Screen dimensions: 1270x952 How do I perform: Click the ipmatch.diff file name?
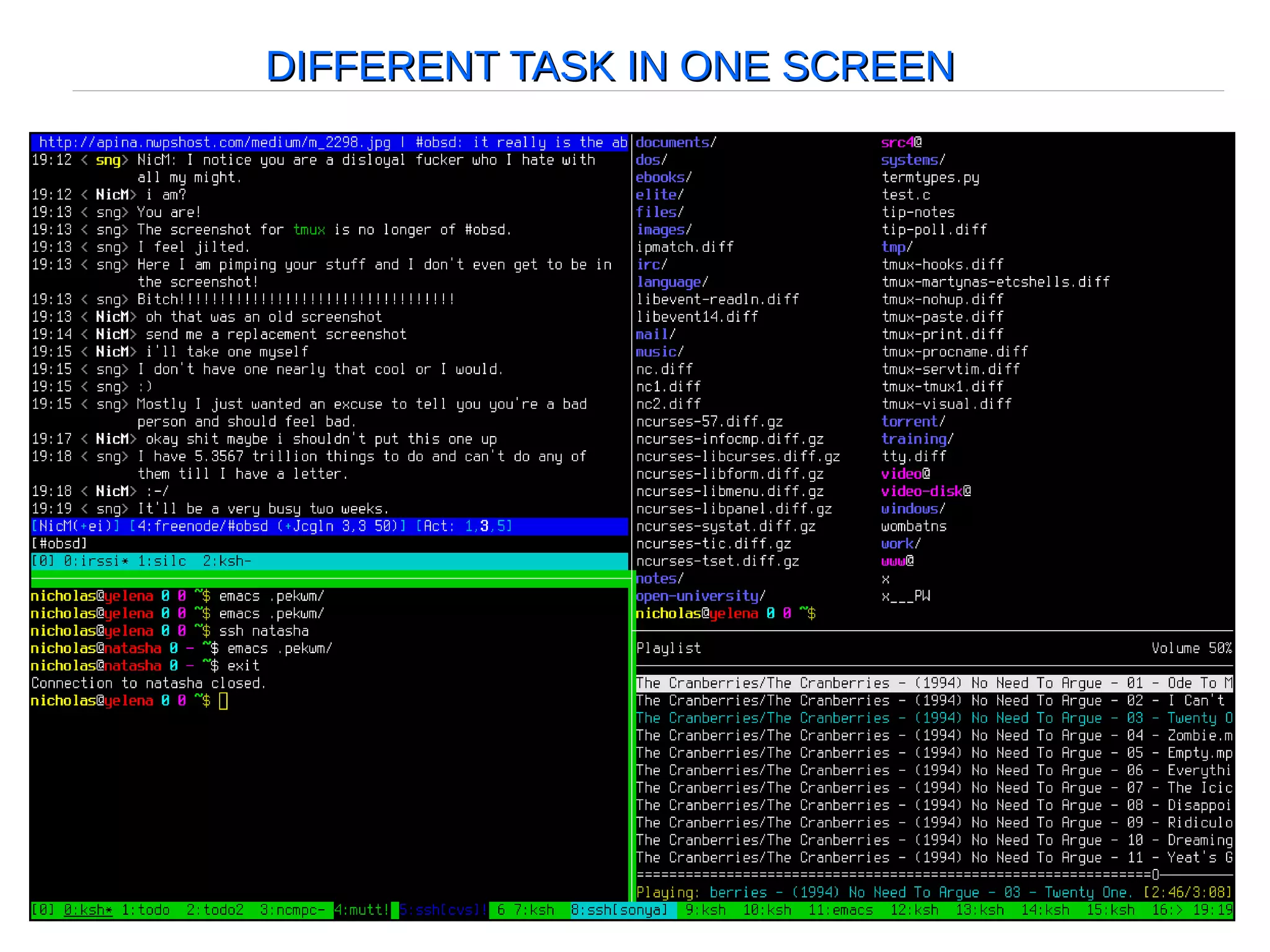coord(685,247)
